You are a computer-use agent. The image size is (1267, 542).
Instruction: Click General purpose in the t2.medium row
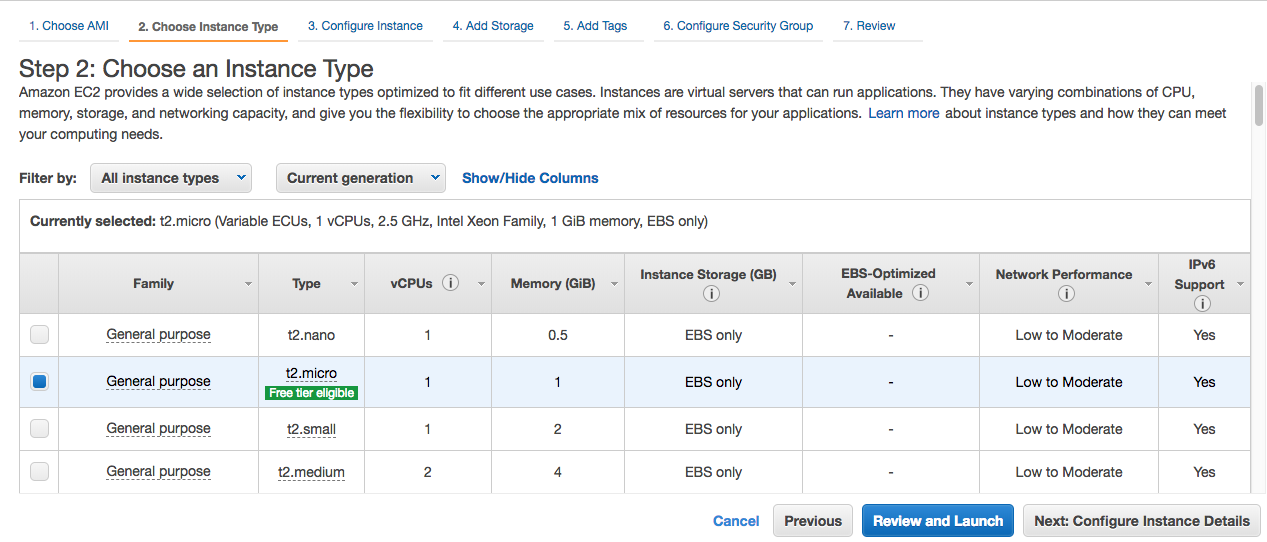(158, 472)
